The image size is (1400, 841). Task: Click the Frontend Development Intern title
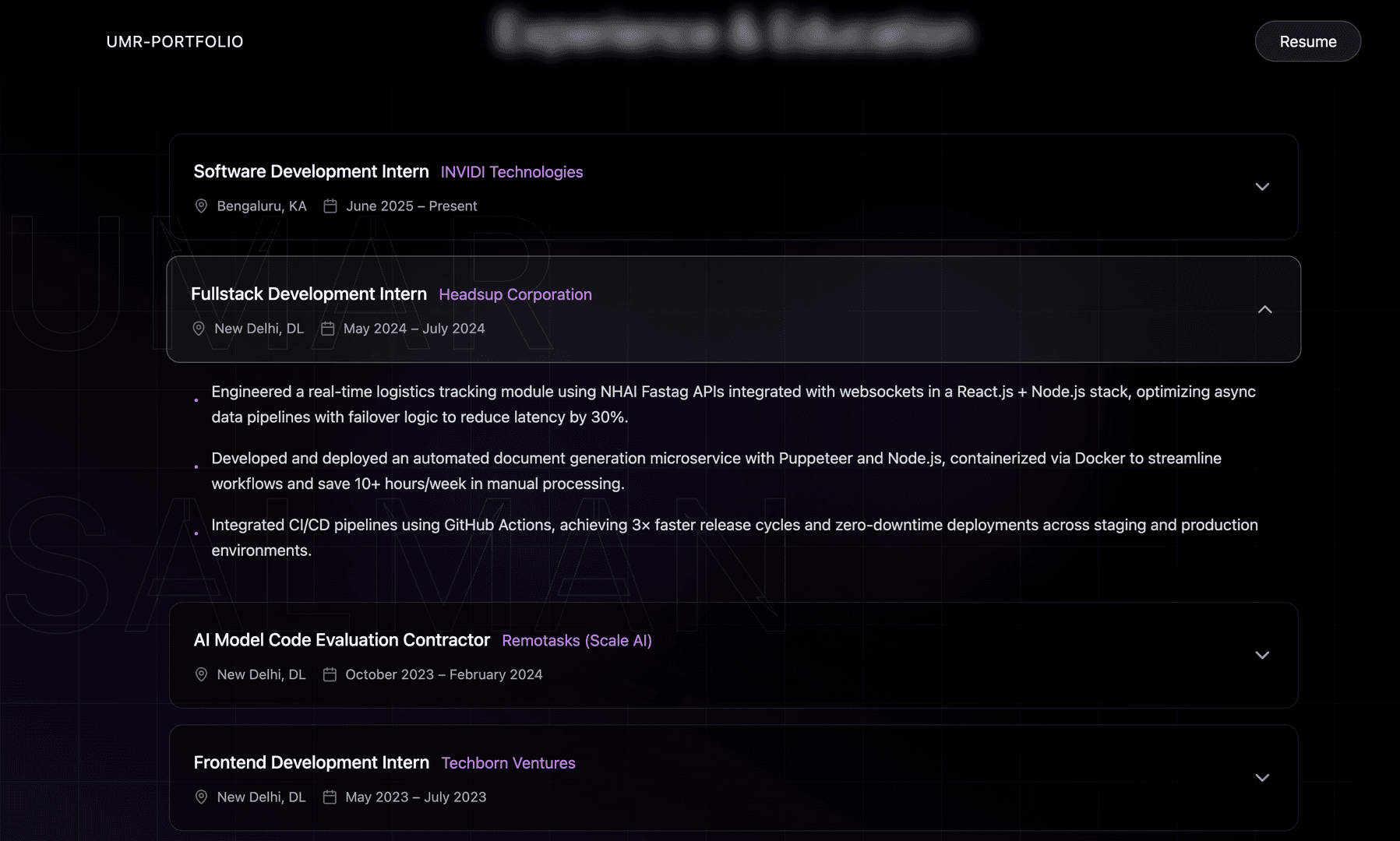(x=311, y=763)
